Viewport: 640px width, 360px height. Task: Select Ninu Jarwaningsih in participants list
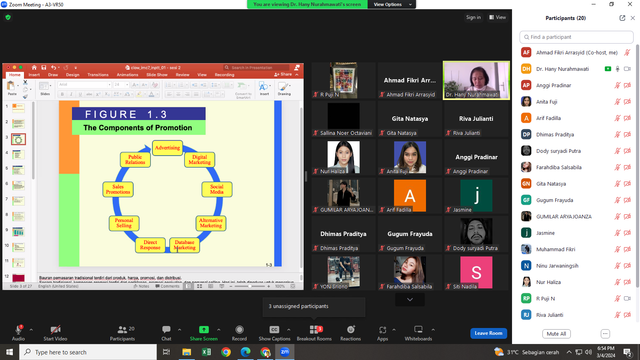pos(576,265)
